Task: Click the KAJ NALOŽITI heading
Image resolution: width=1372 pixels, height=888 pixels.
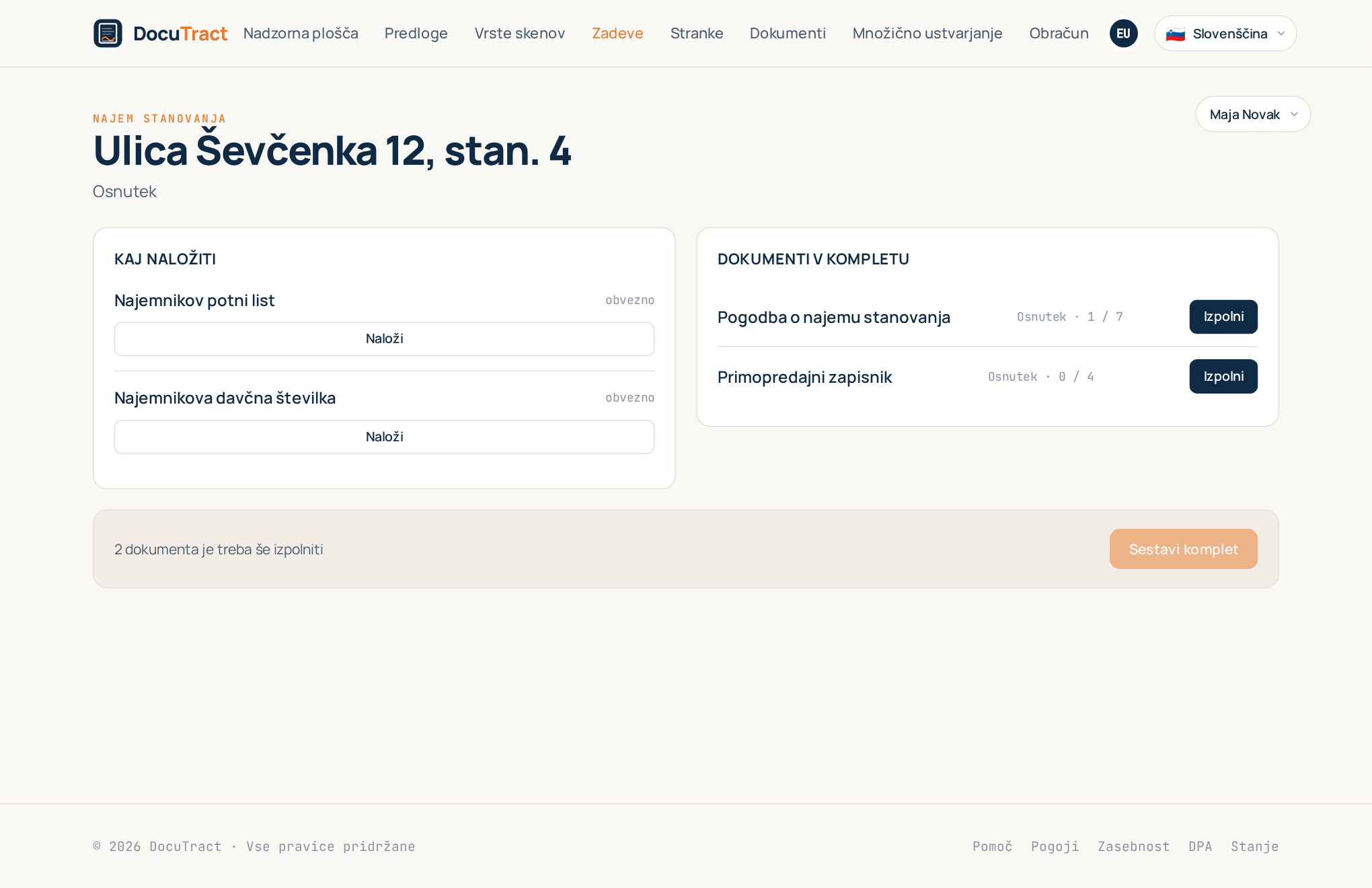Action: [165, 259]
